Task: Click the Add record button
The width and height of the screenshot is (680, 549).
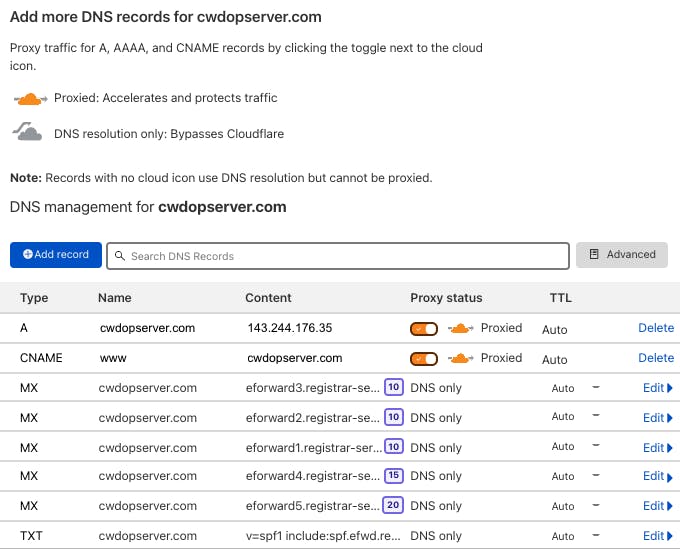Action: 56,255
